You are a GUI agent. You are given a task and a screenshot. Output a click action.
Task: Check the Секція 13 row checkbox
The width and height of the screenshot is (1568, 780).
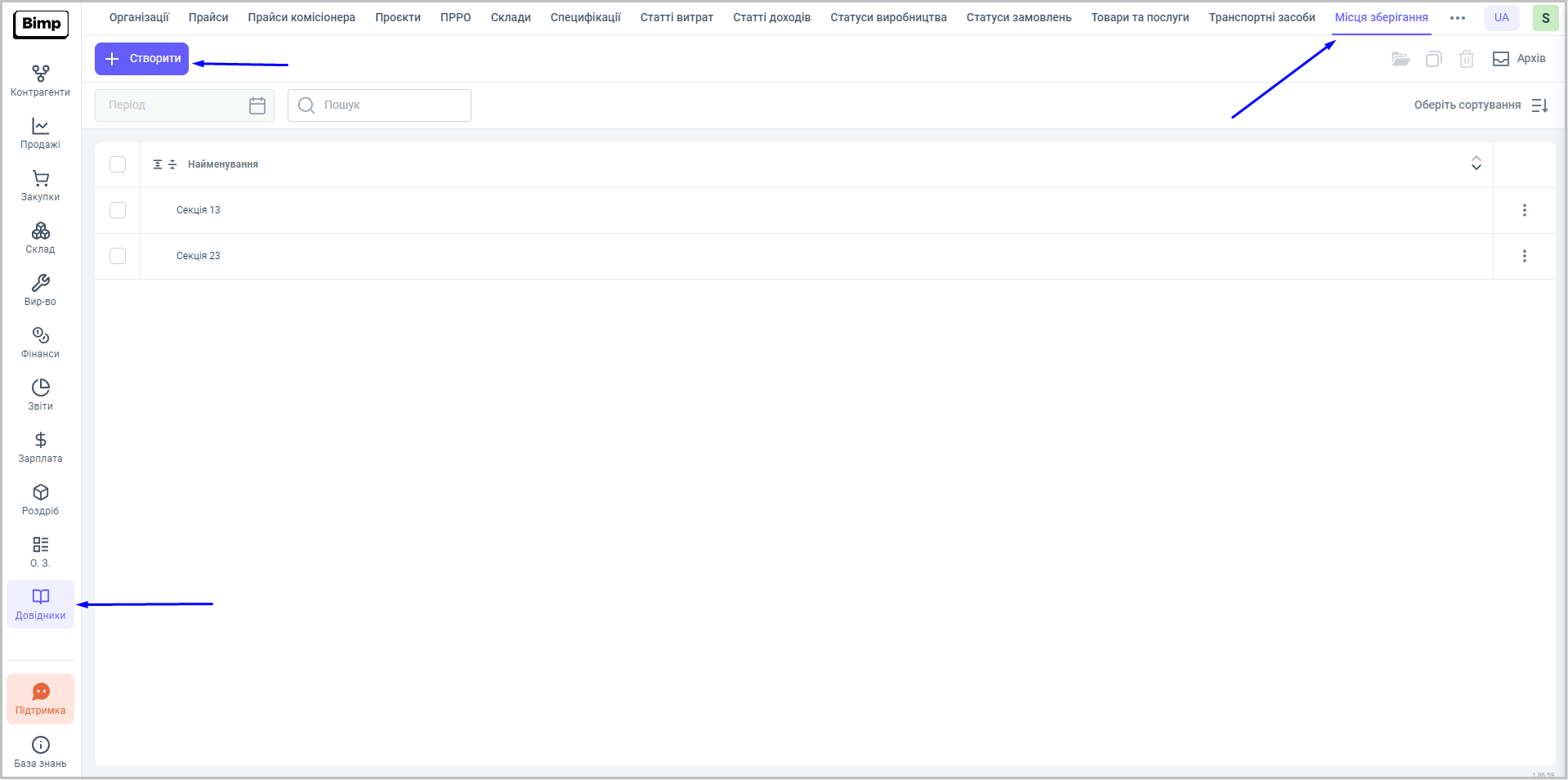(118, 210)
